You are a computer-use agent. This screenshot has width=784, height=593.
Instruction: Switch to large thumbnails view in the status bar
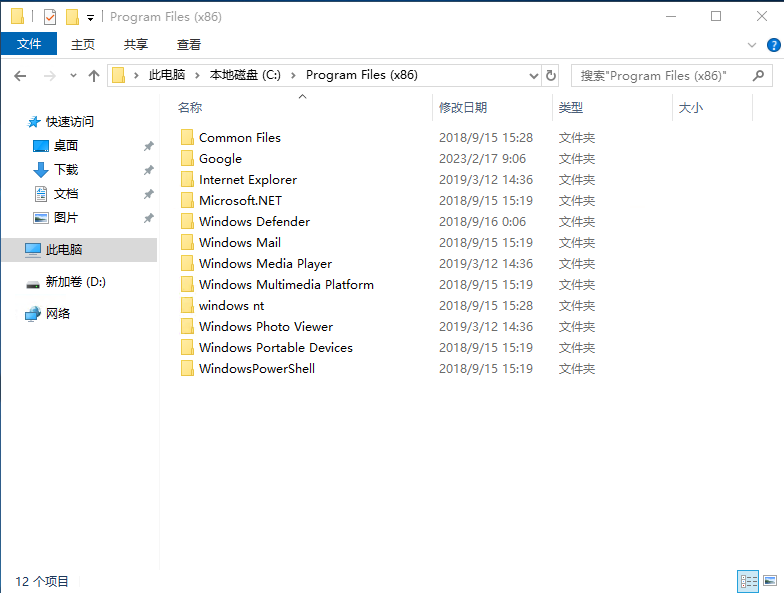[769, 581]
